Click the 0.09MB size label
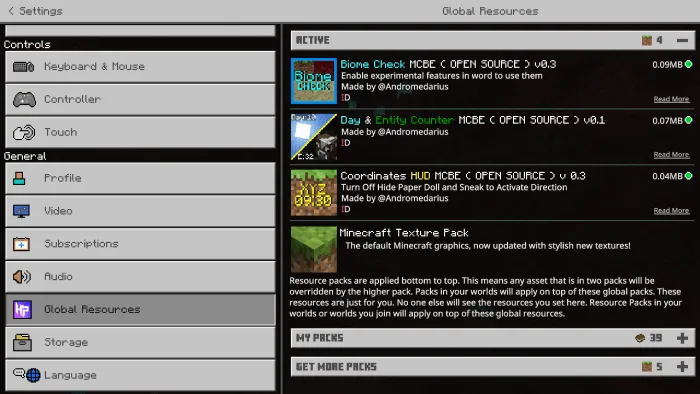 click(x=667, y=65)
